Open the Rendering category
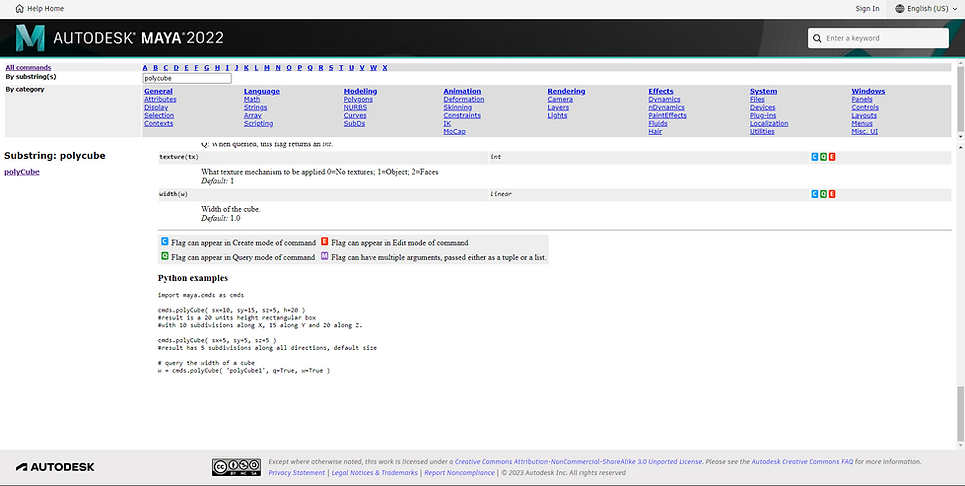 pos(566,91)
